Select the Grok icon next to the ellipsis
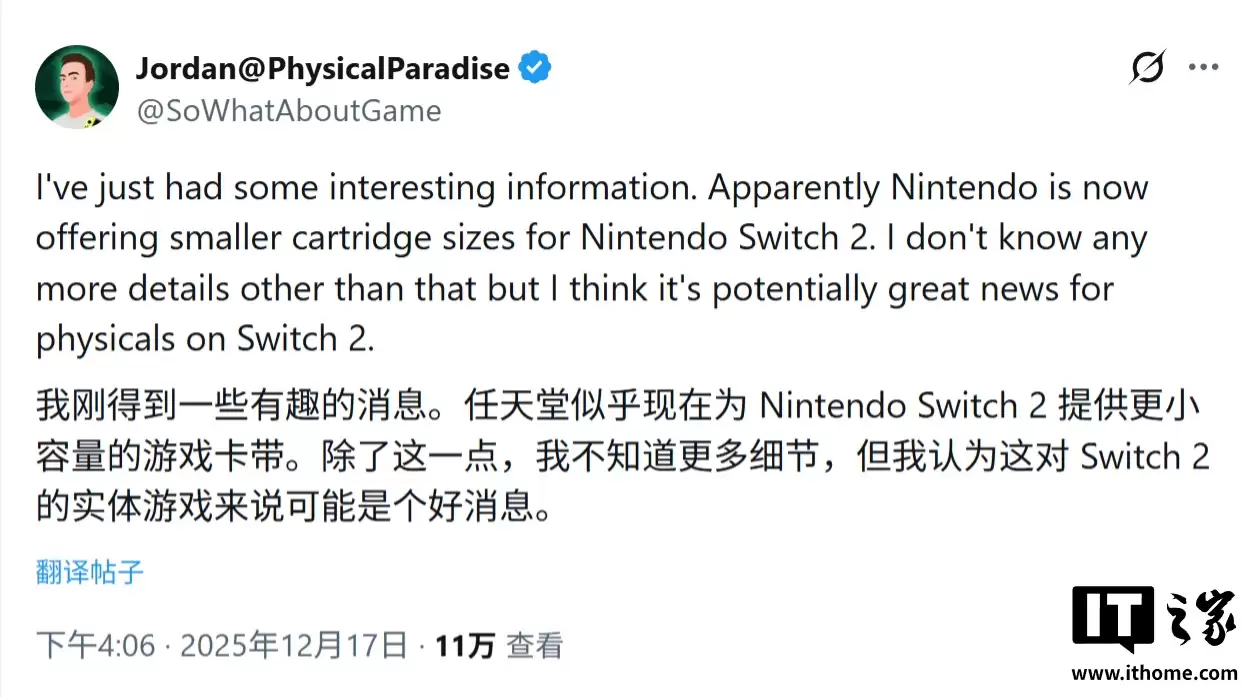Image resolution: width=1257 pixels, height=697 pixels. click(x=1149, y=66)
